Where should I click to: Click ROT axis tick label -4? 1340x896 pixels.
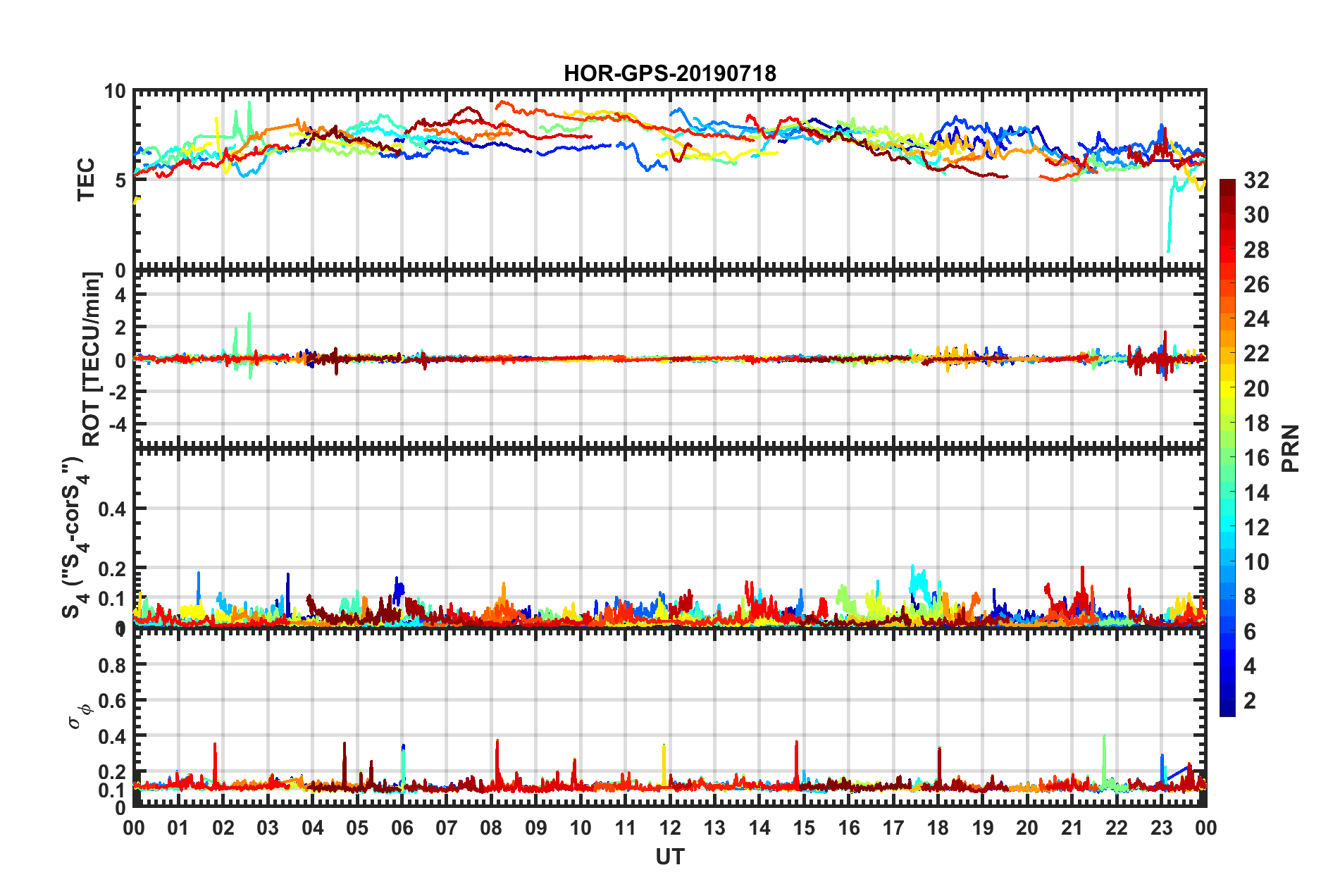point(117,425)
